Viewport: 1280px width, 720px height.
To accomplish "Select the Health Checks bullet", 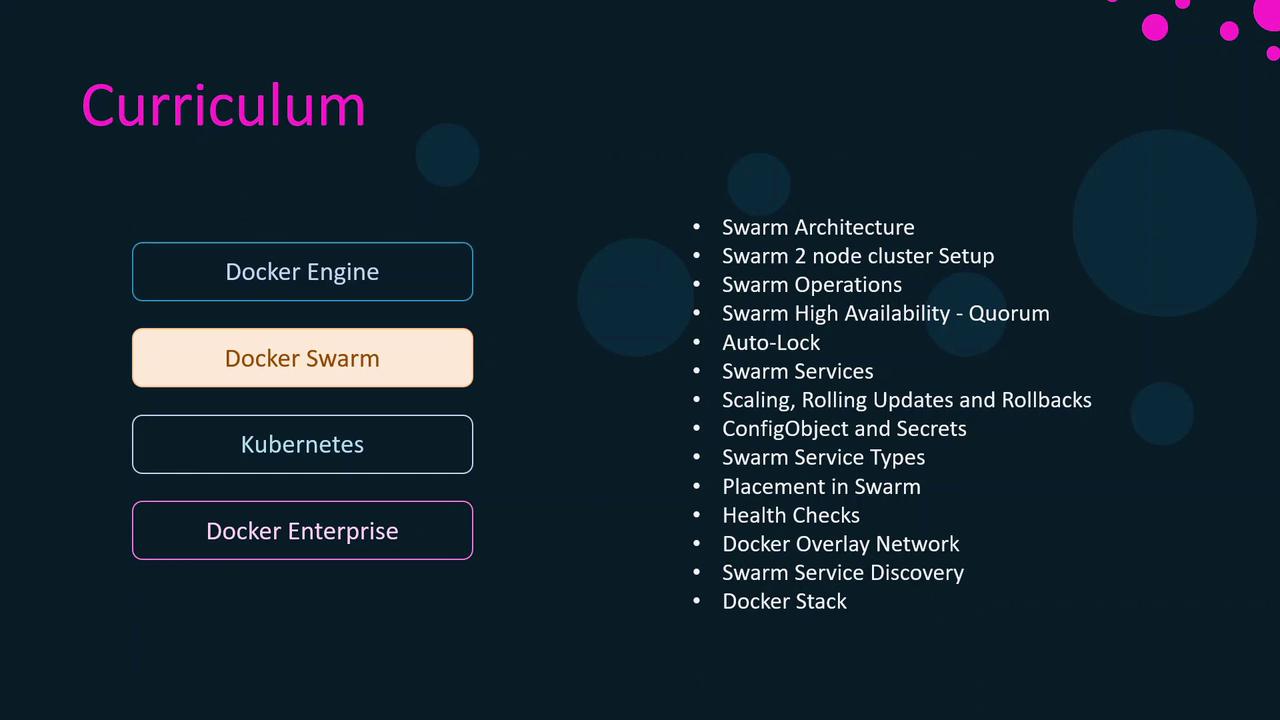I will [790, 516].
